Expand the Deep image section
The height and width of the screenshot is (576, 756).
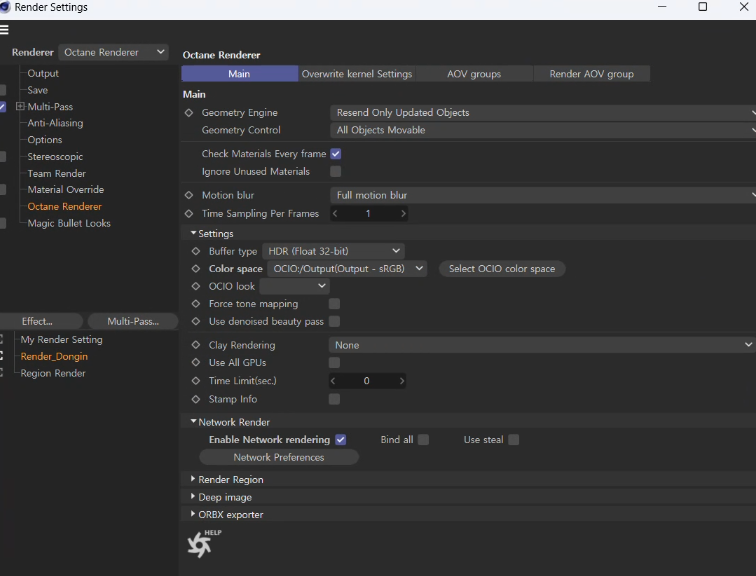193,496
